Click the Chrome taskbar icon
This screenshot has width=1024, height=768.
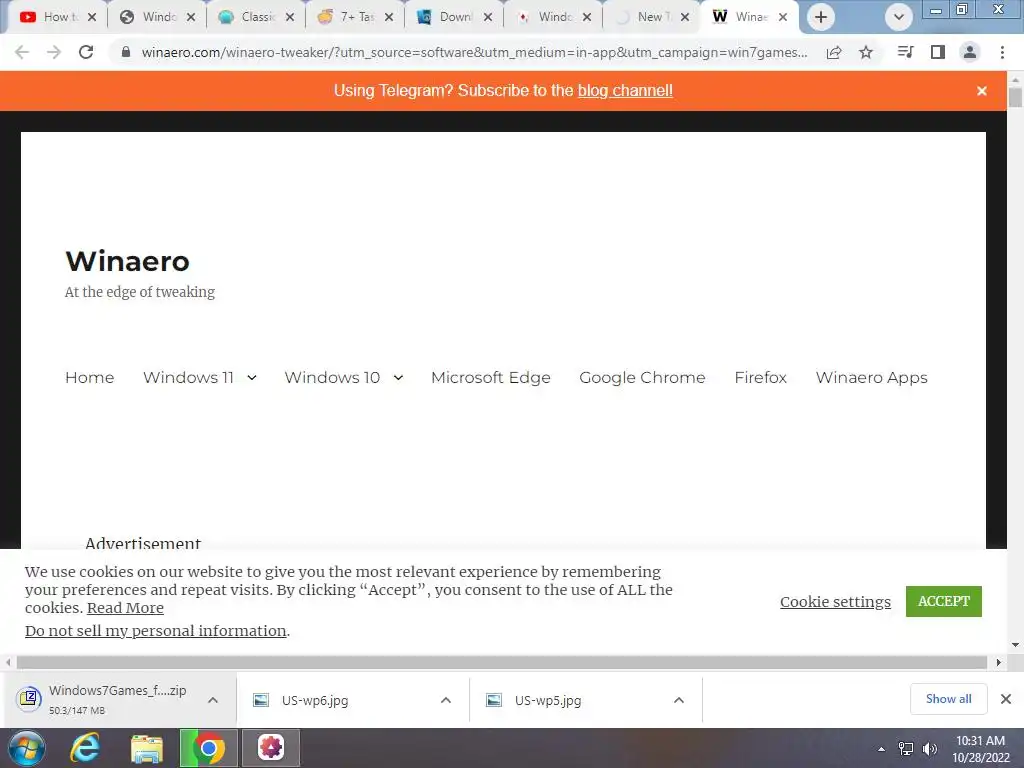pyautogui.click(x=208, y=748)
